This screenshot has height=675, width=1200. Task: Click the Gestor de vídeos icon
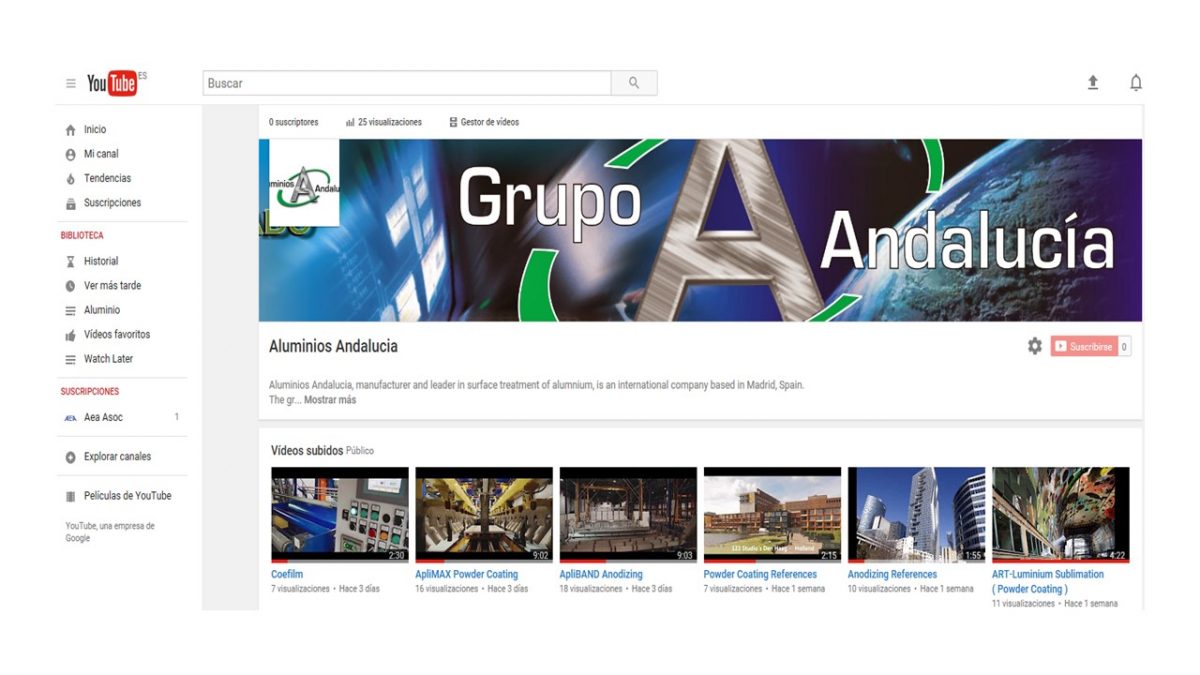pyautogui.click(x=453, y=122)
